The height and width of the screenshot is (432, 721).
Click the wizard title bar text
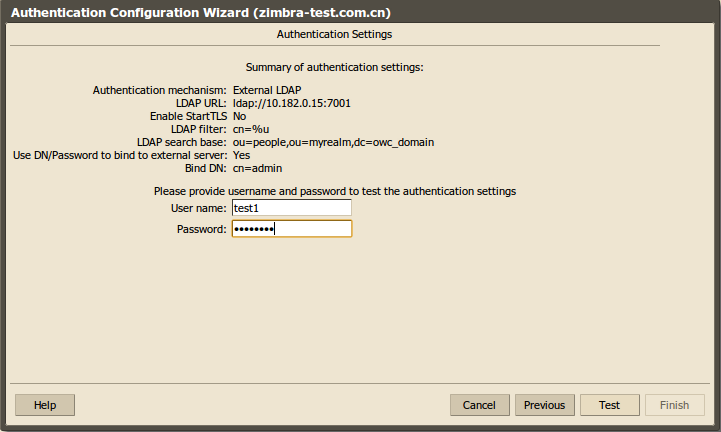(x=200, y=12)
